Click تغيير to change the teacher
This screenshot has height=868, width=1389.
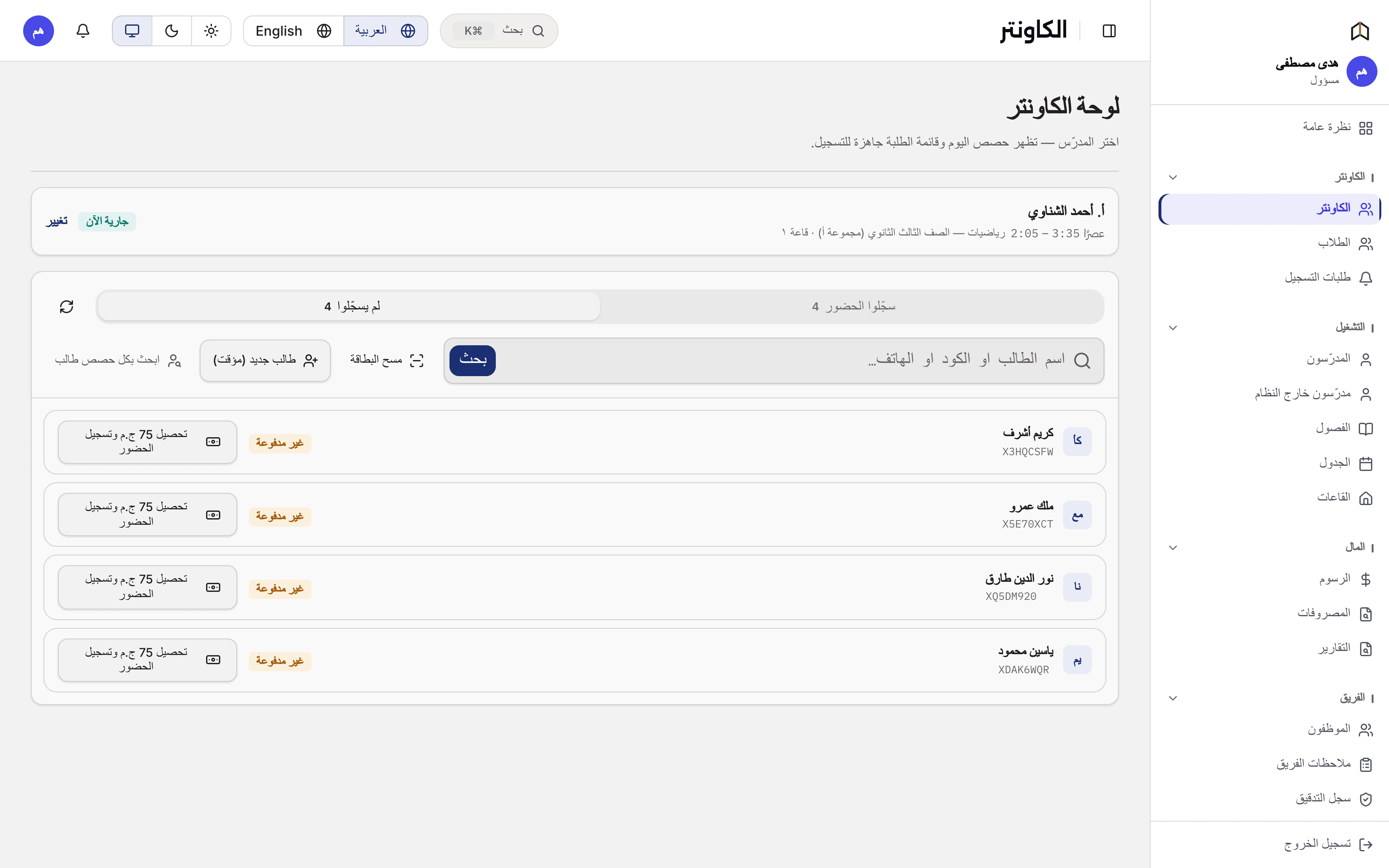56,222
